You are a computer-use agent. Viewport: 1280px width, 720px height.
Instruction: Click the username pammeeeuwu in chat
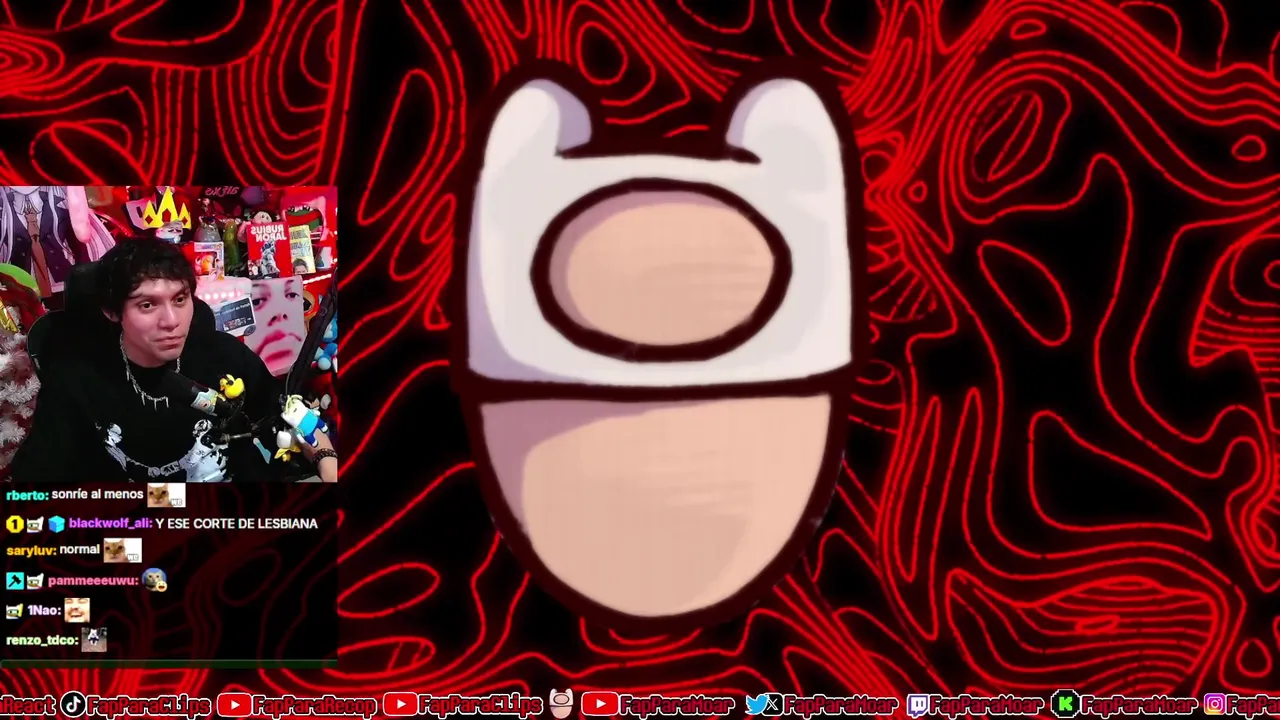point(92,581)
